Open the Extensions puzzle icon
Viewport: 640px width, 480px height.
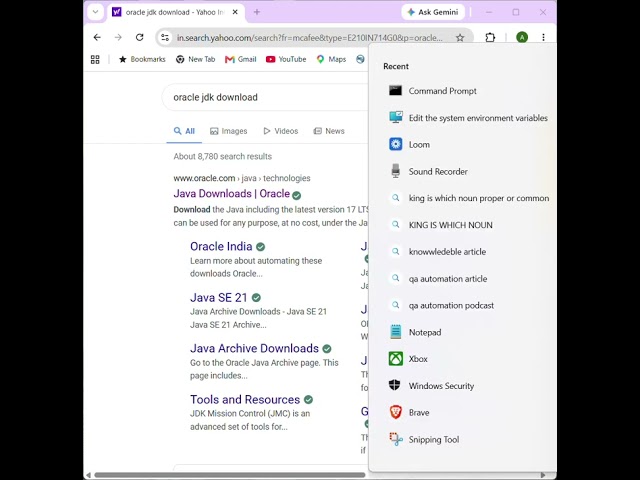click(x=490, y=38)
